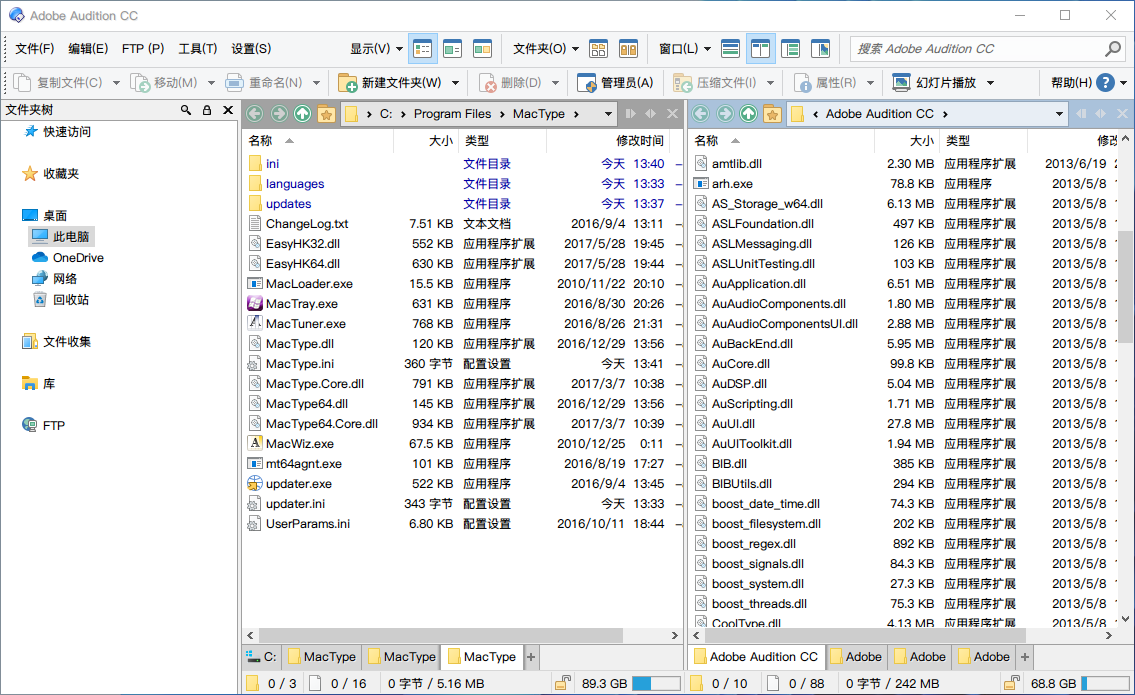
Task: Create a new folder with 新建文件夹(W)
Action: coord(391,83)
